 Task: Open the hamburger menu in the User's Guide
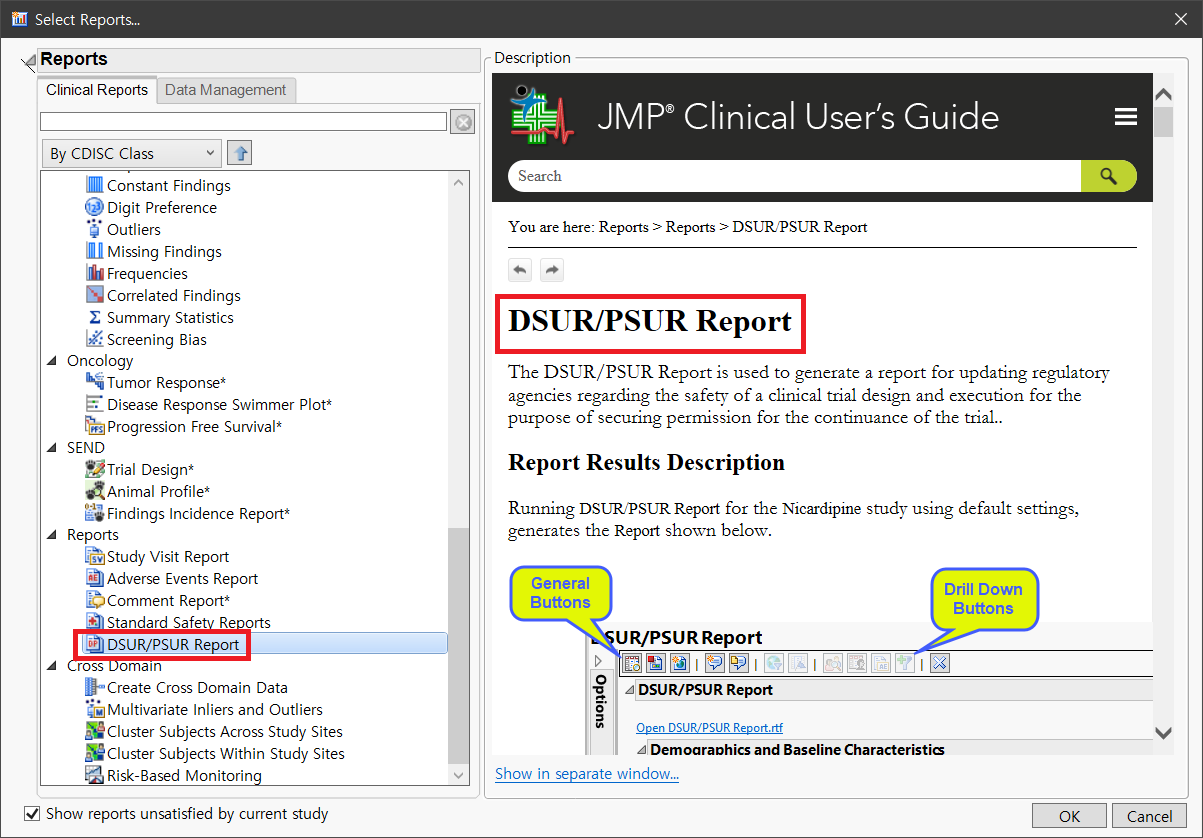click(x=1126, y=116)
